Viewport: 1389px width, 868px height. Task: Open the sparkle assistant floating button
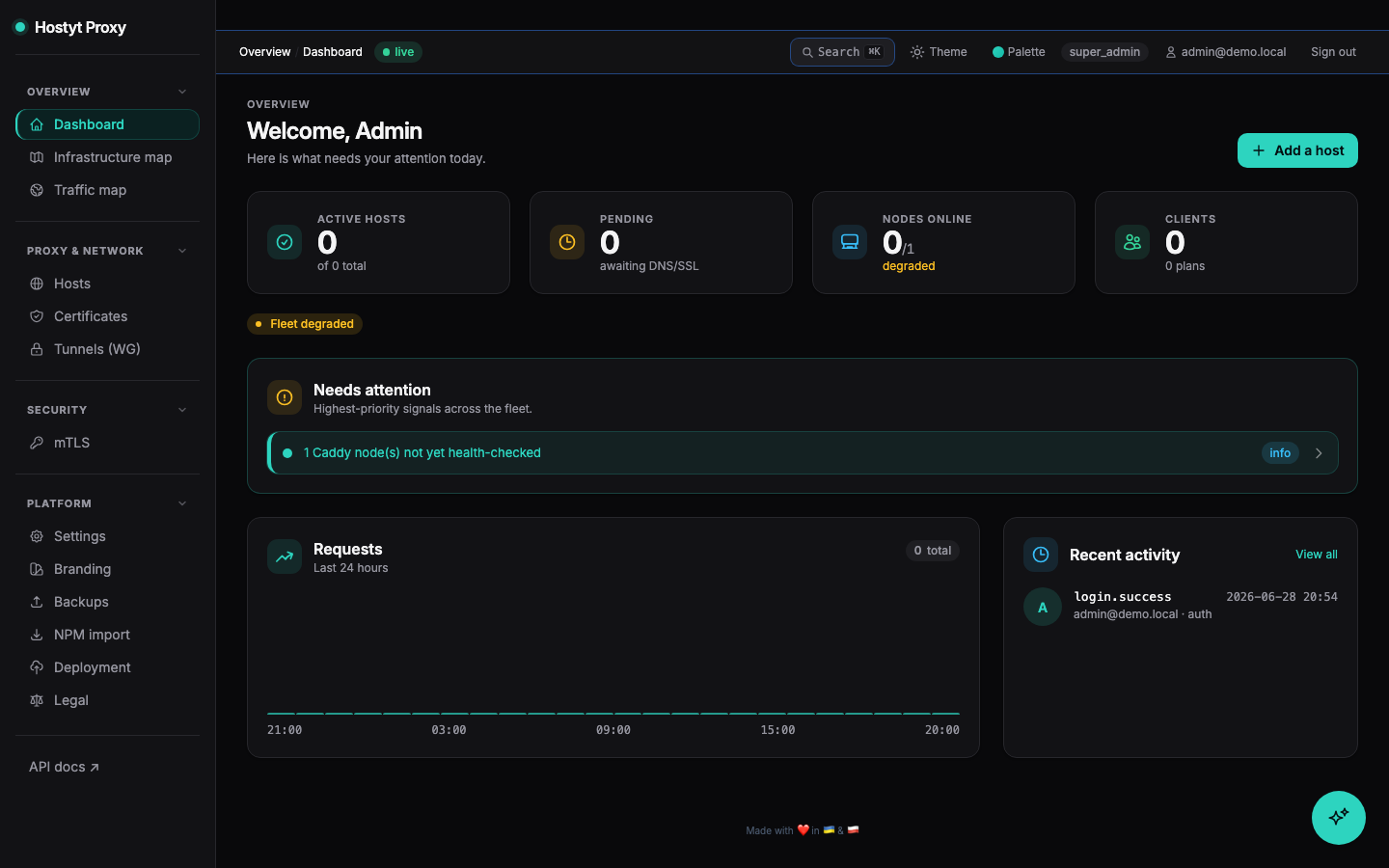pos(1339,818)
